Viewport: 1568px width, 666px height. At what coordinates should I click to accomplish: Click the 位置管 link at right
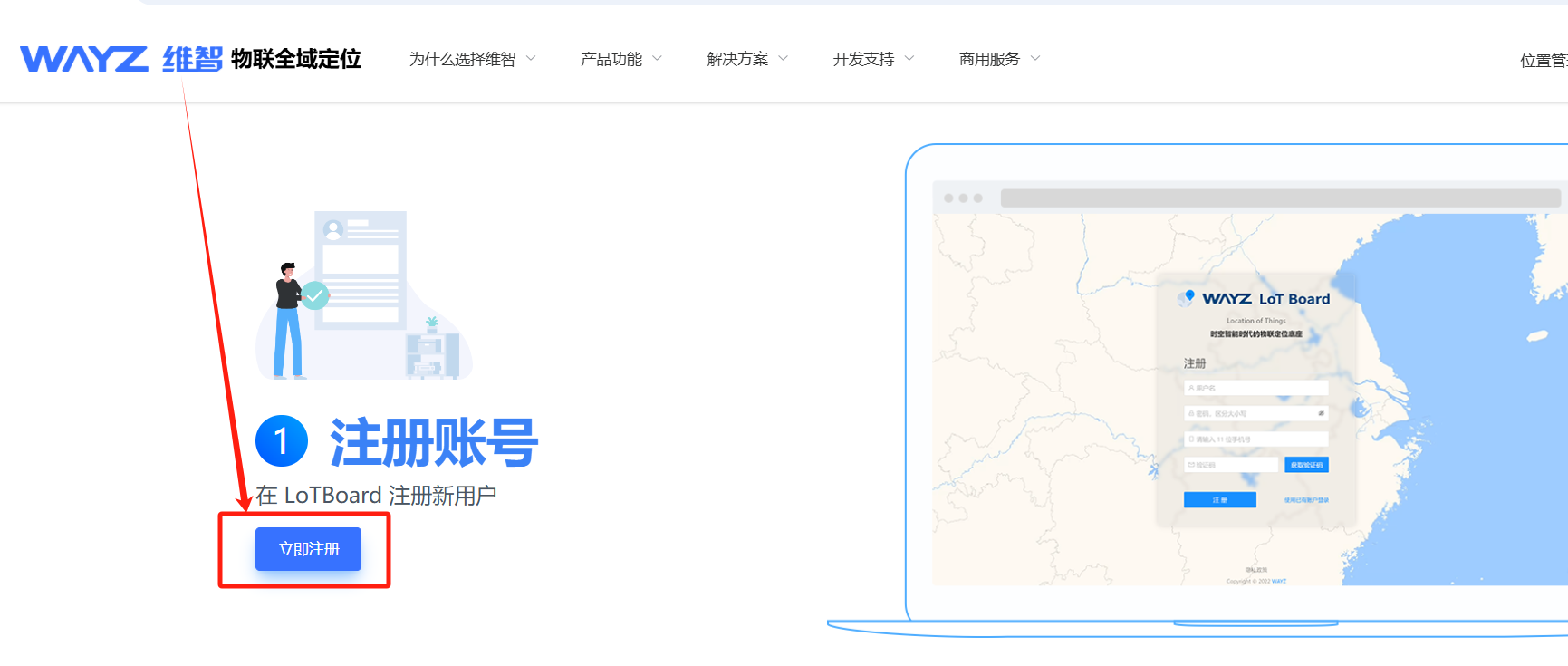[1544, 61]
